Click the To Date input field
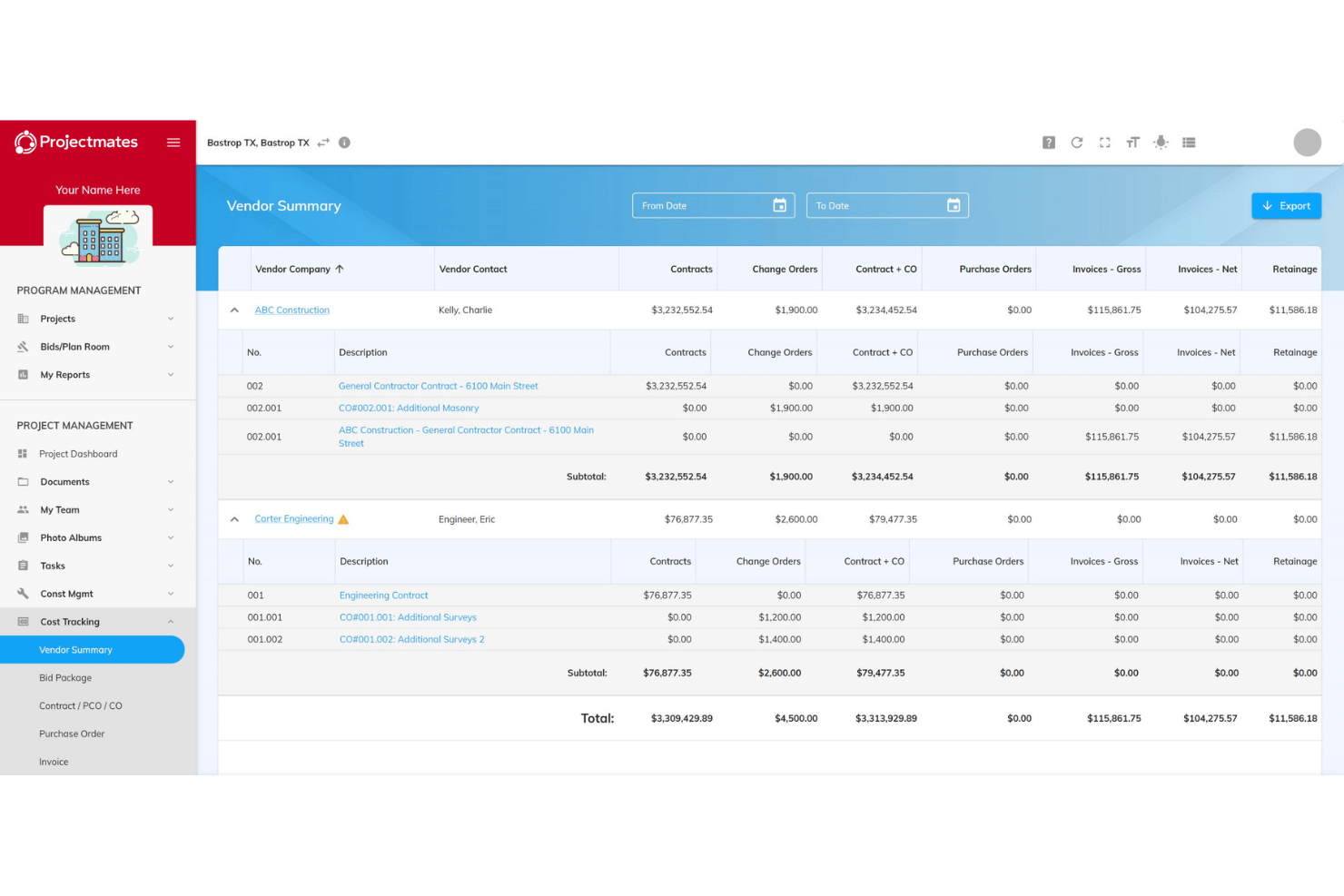Image resolution: width=1344 pixels, height=896 pixels. (887, 205)
